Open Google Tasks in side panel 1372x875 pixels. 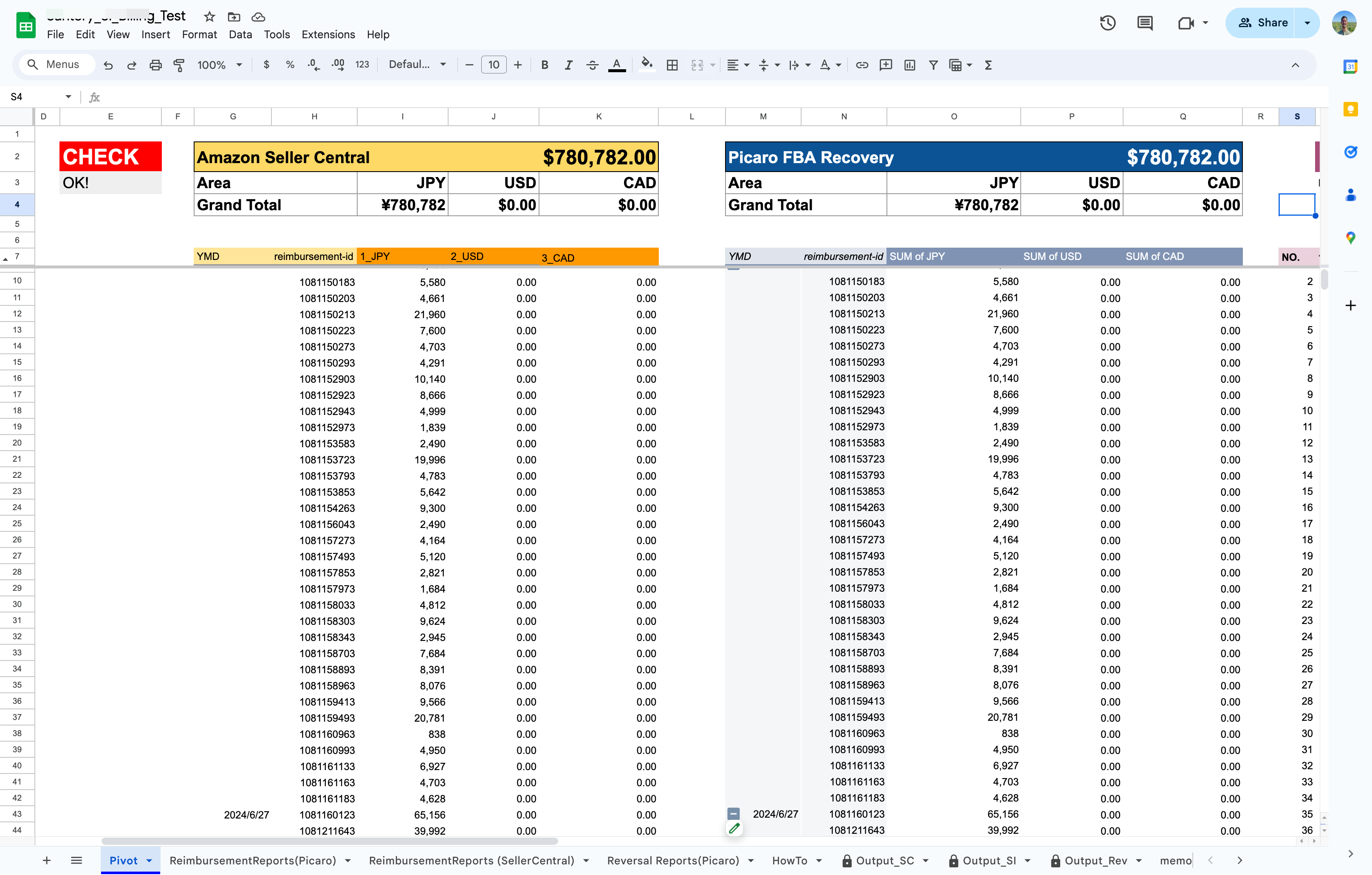click(1350, 152)
